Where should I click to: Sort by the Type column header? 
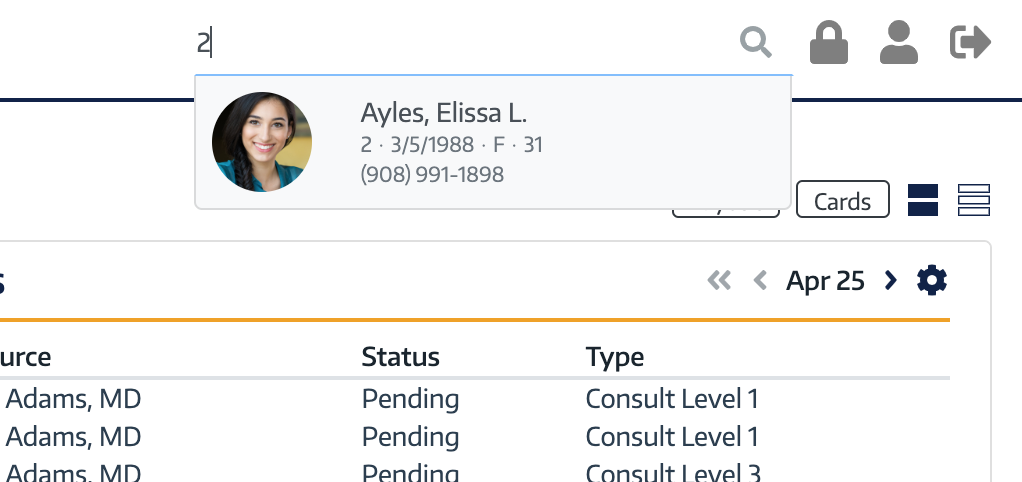[x=615, y=357]
